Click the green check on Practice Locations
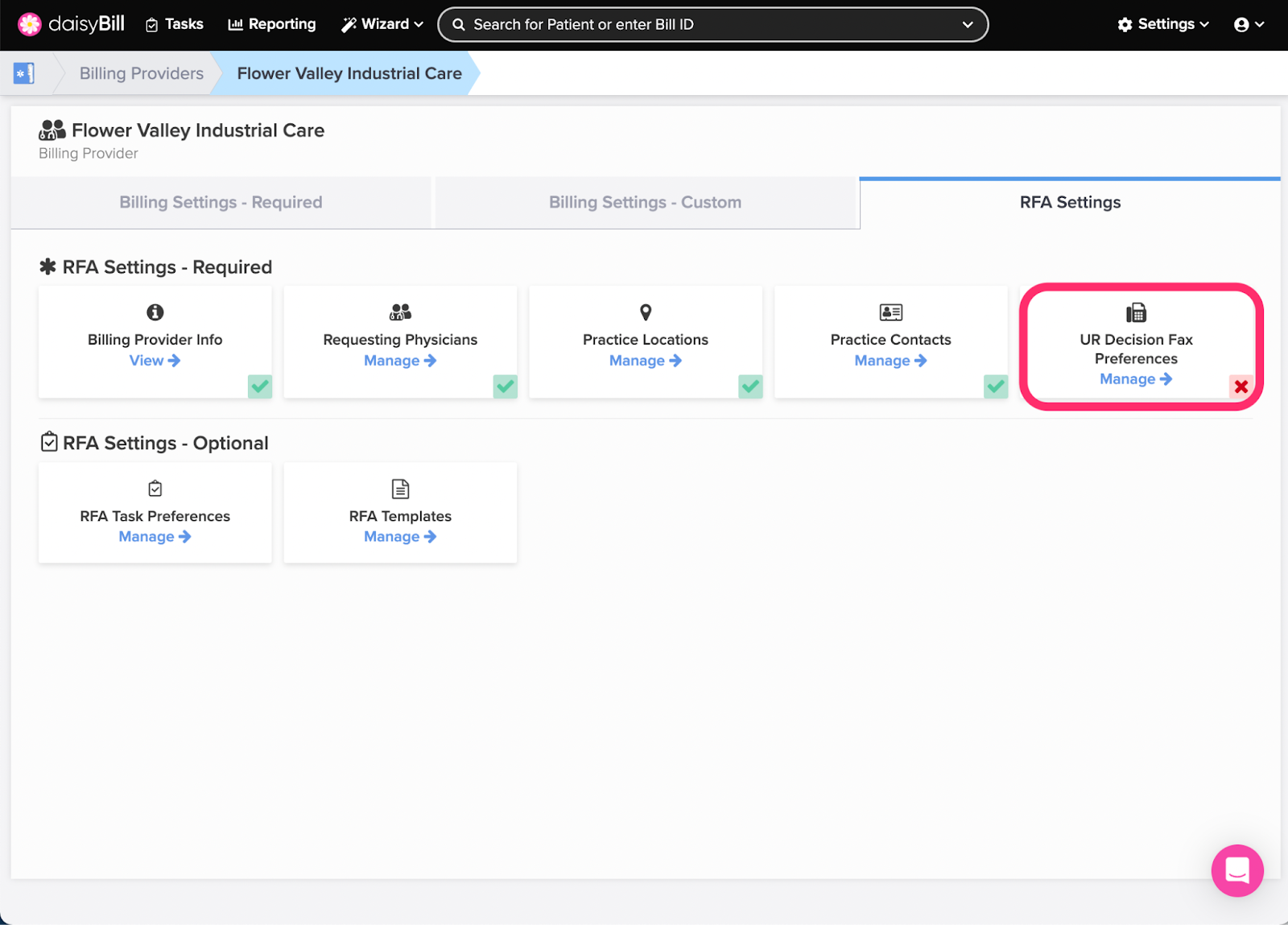 point(750,386)
